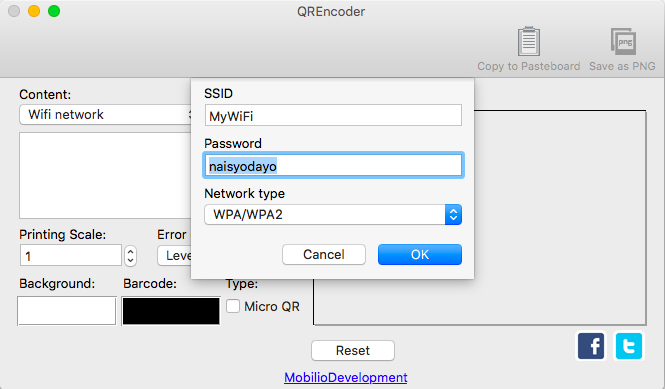Open the Facebook share icon
Screen dimensions: 665x389
591,346
